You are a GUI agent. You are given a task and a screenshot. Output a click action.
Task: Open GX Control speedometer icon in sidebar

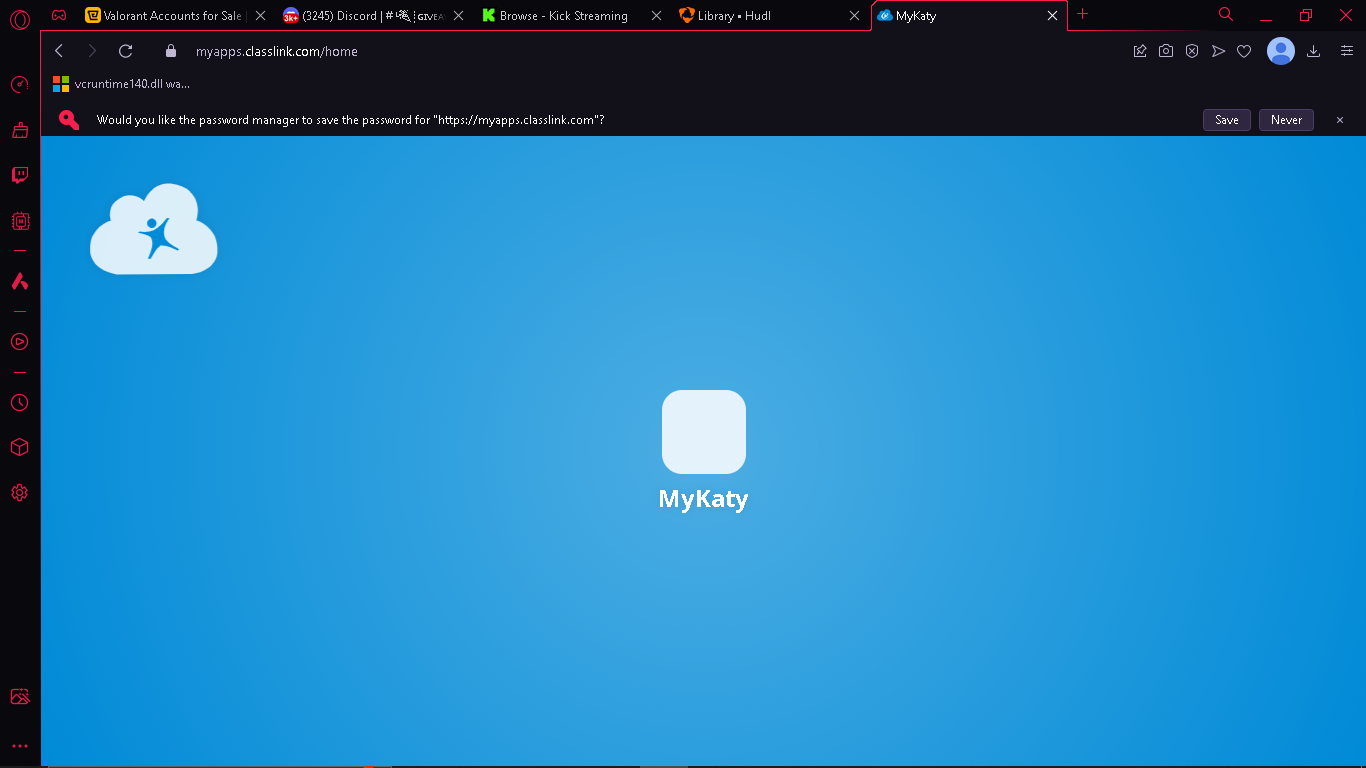click(19, 85)
